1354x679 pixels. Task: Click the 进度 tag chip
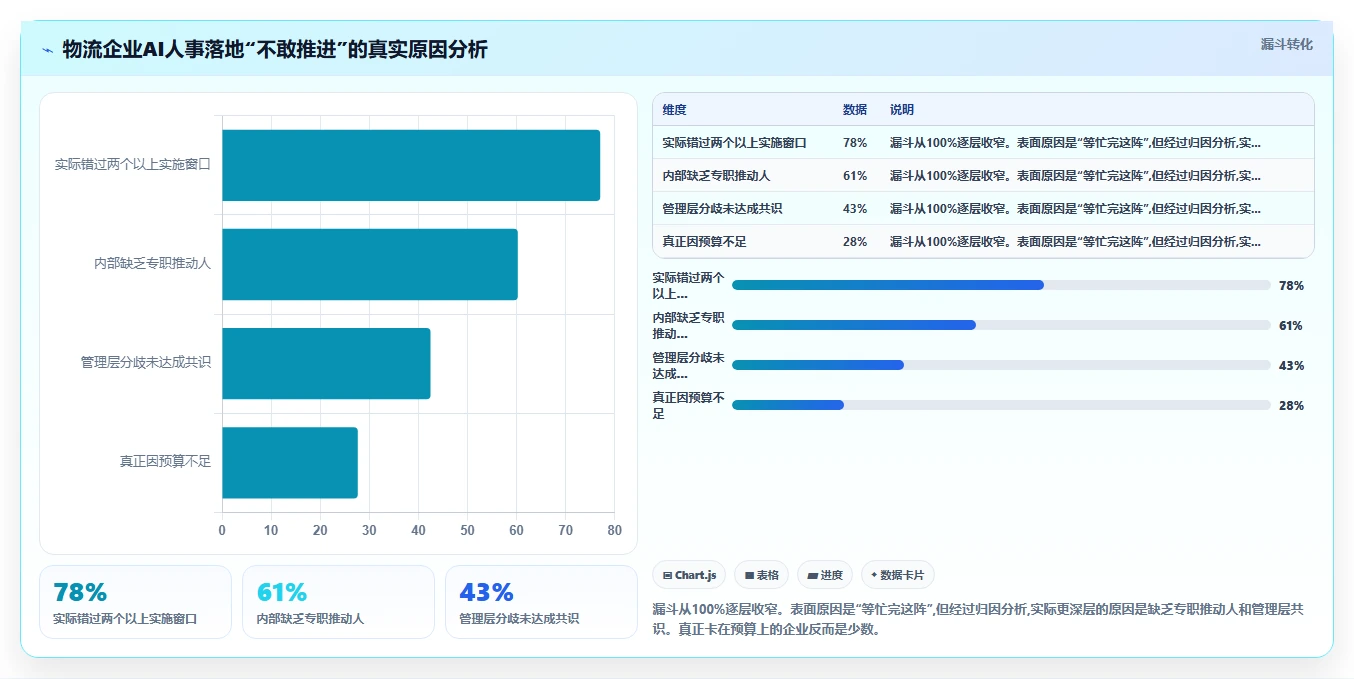[x=825, y=575]
